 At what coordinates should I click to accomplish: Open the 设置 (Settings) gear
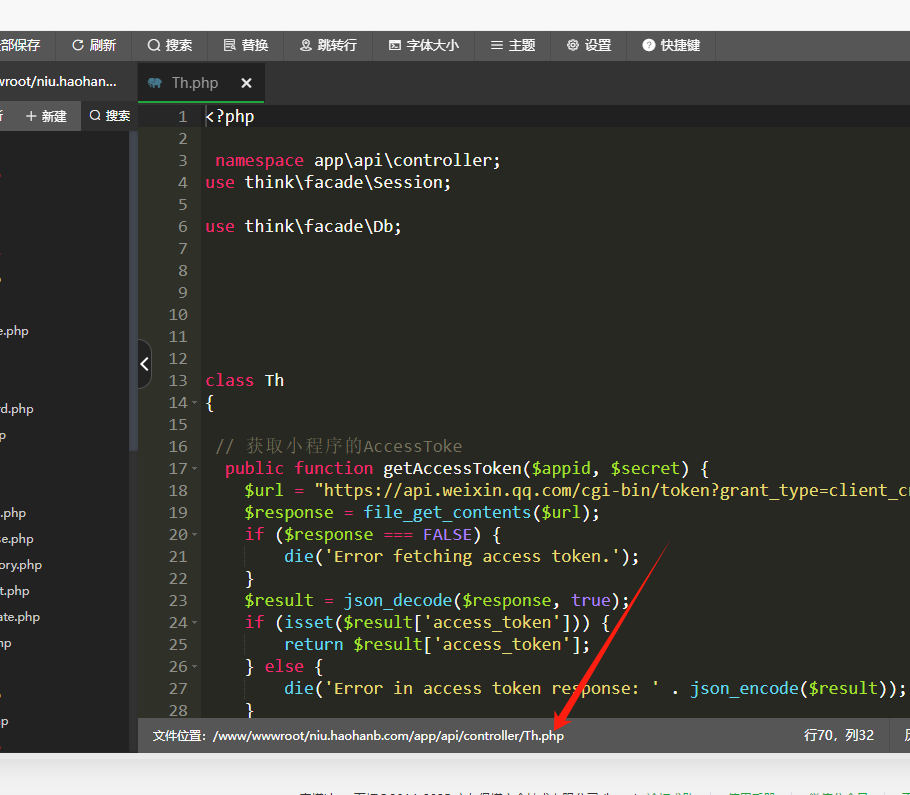click(589, 45)
